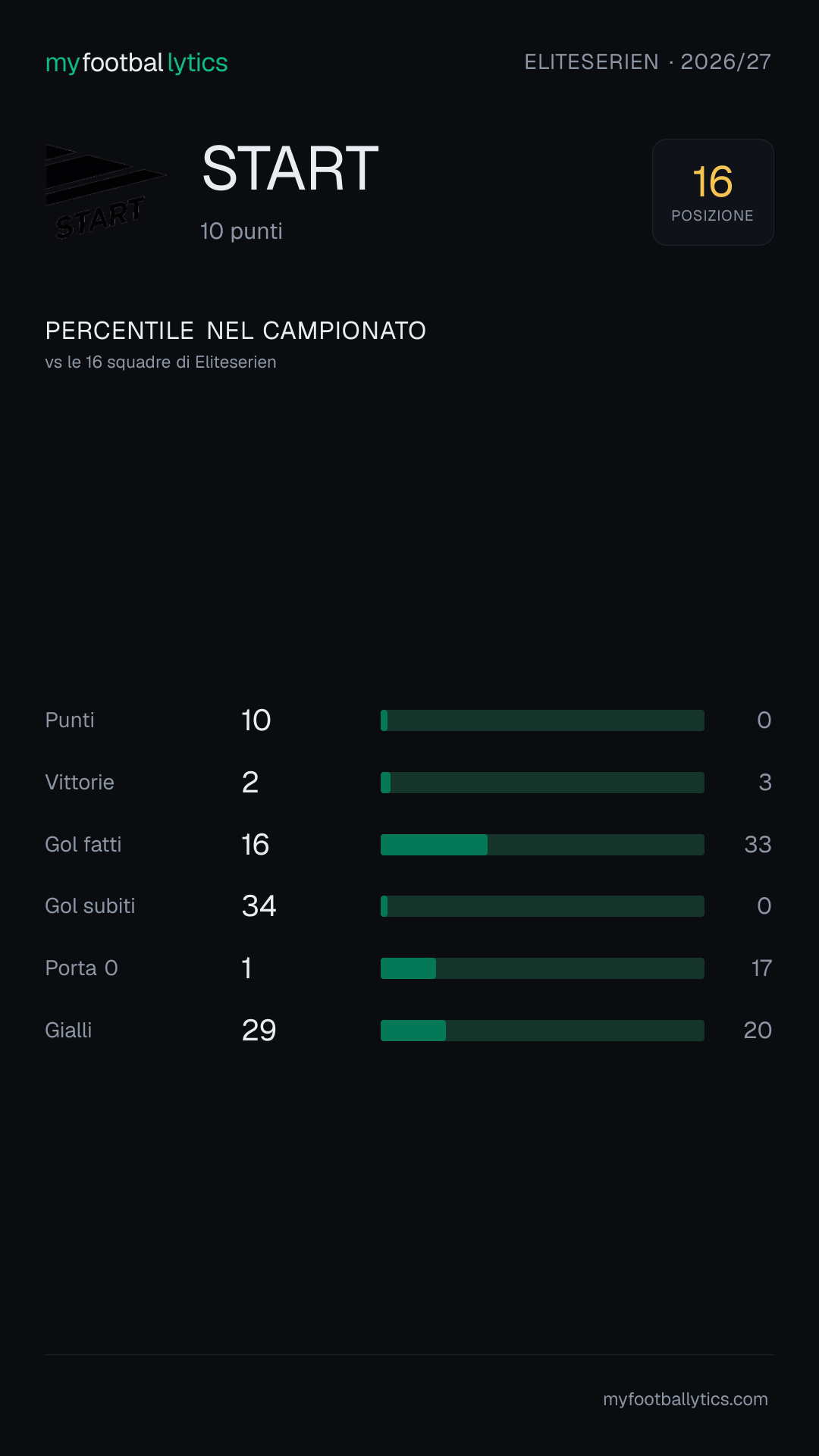Click the Gialli percentile bar
This screenshot has height=1456, width=819.
tap(542, 1031)
